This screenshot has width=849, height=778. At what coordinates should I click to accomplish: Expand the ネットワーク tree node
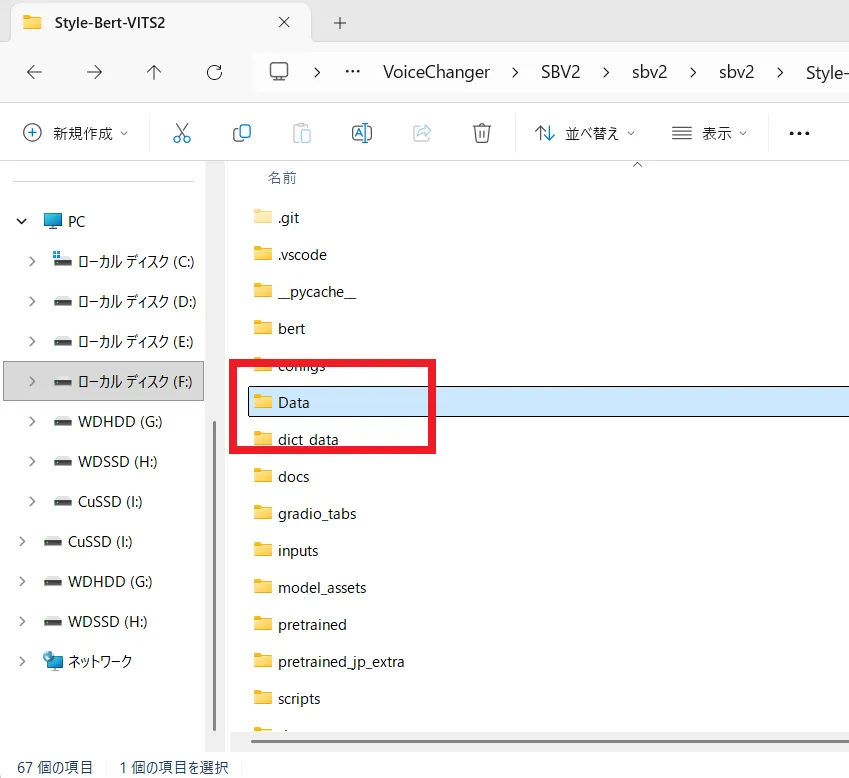tap(22, 661)
